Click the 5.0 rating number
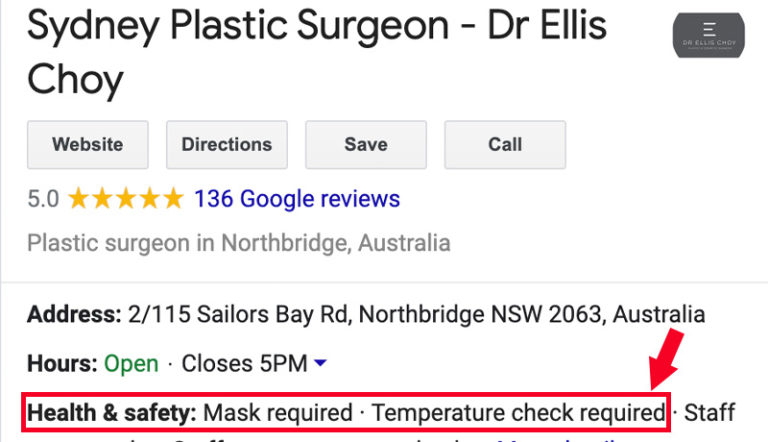Viewport: 768px width, 442px height. 43,199
